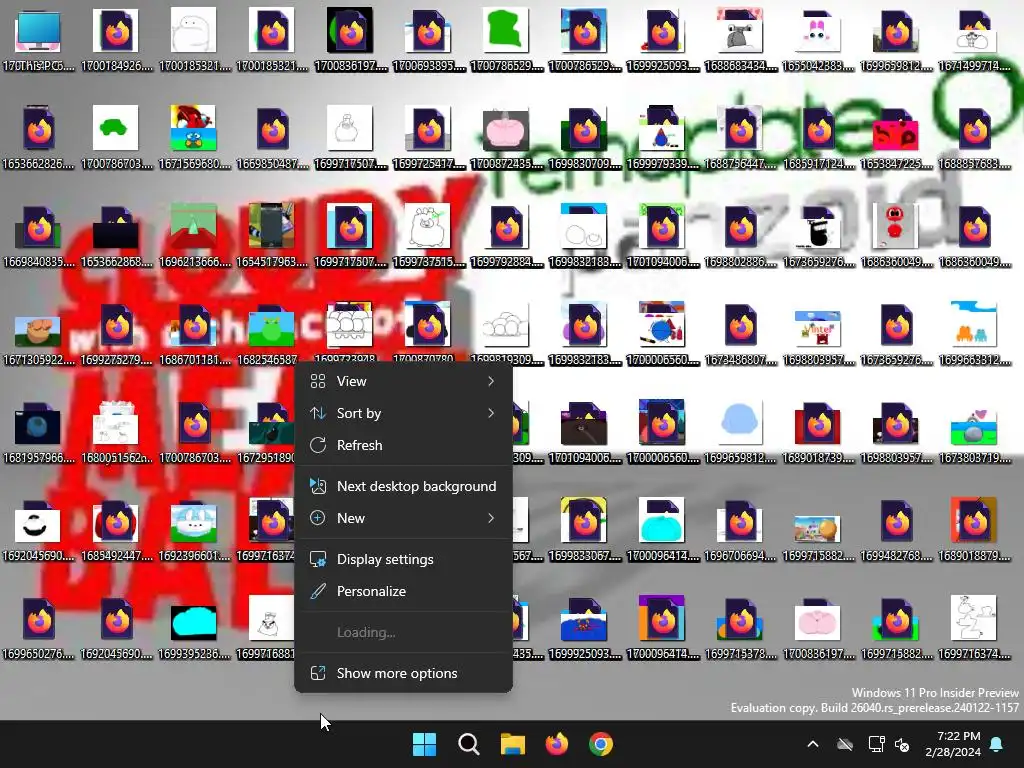Select desktop file 1688756447
This screenshot has height=768, width=1024.
click(x=741, y=138)
